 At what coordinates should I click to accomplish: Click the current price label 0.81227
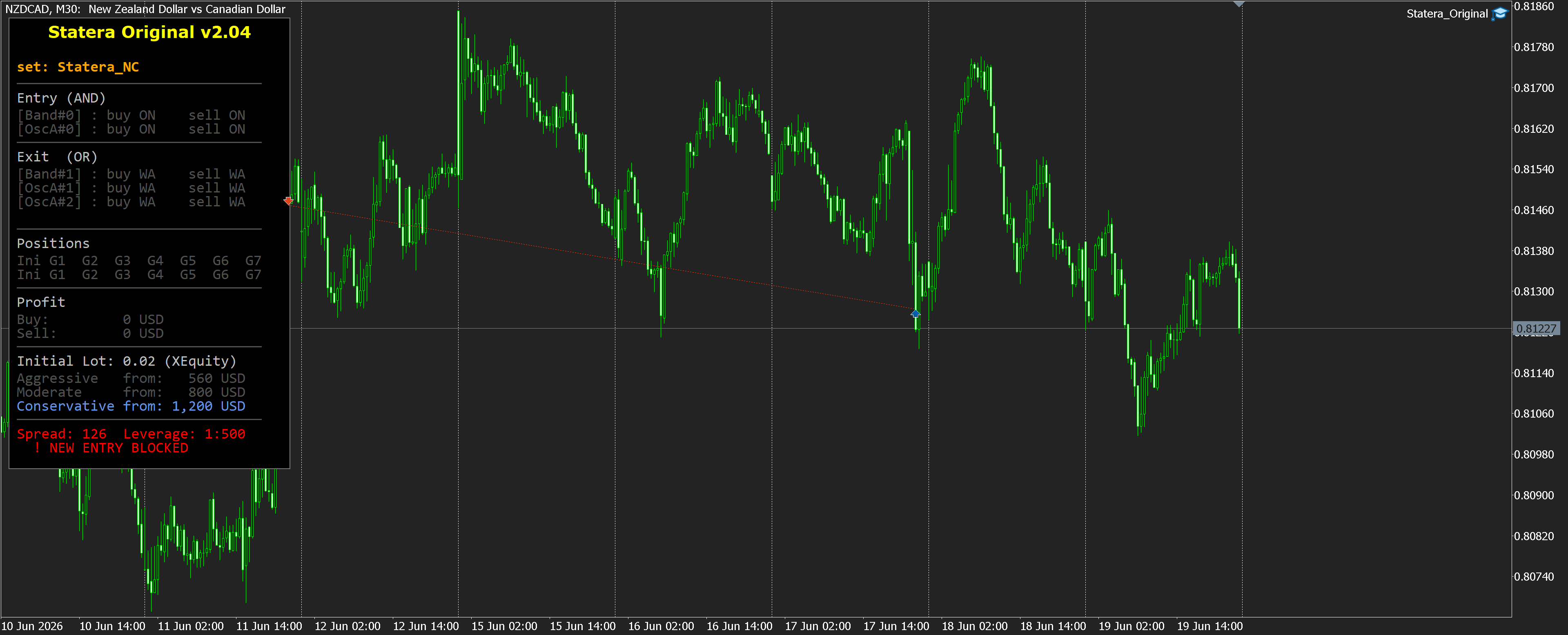(x=1536, y=329)
